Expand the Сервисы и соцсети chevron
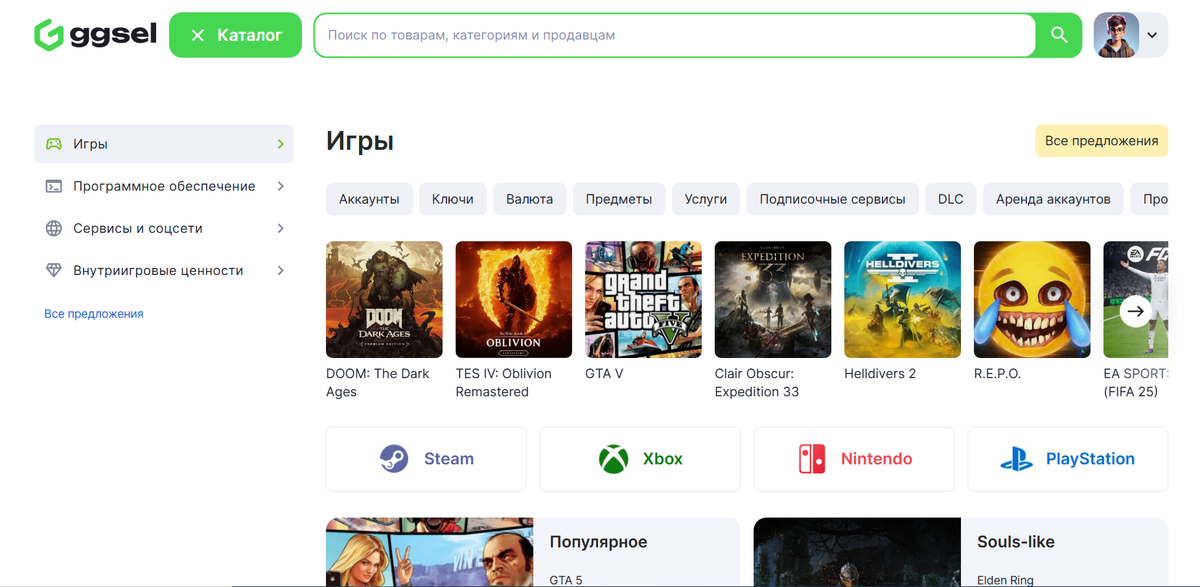The image size is (1200, 587). 280,228
